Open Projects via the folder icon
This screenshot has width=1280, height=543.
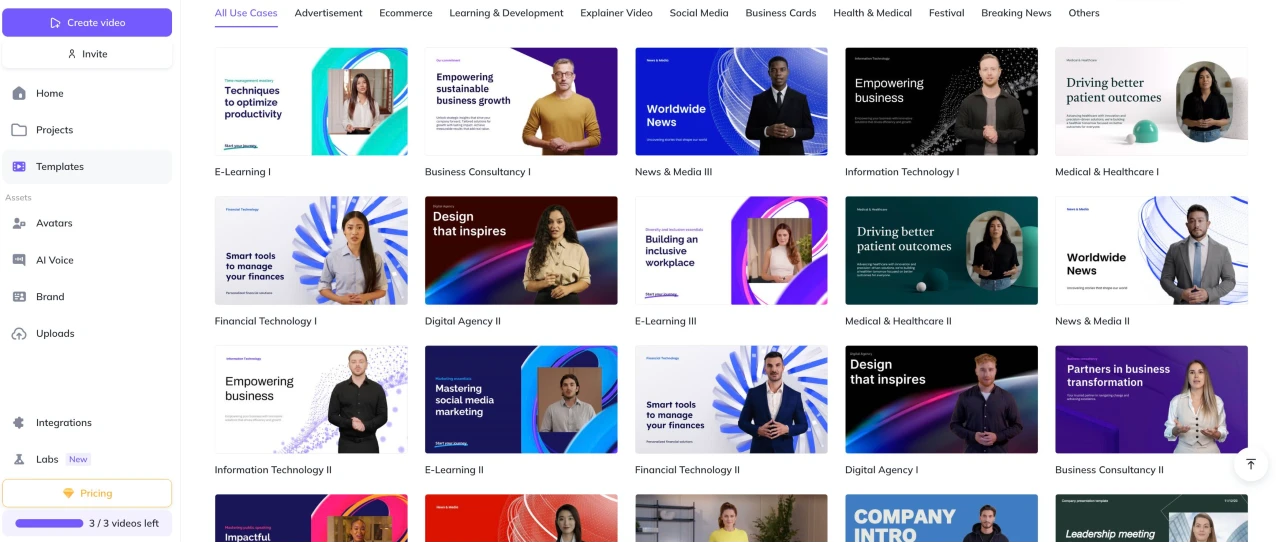(19, 130)
